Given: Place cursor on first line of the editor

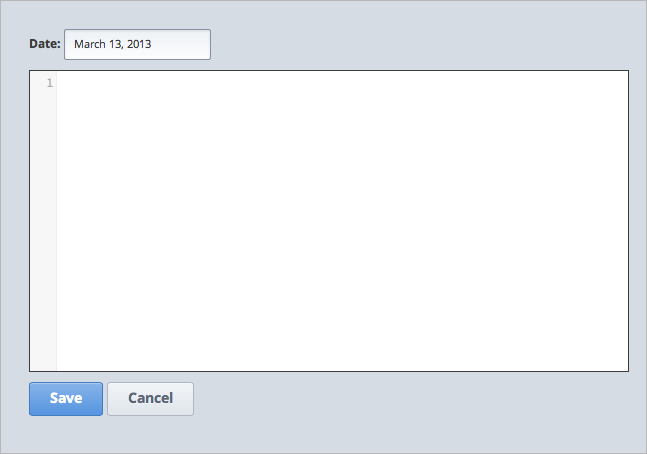Looking at the screenshot, I should pyautogui.click(x=200, y=83).
